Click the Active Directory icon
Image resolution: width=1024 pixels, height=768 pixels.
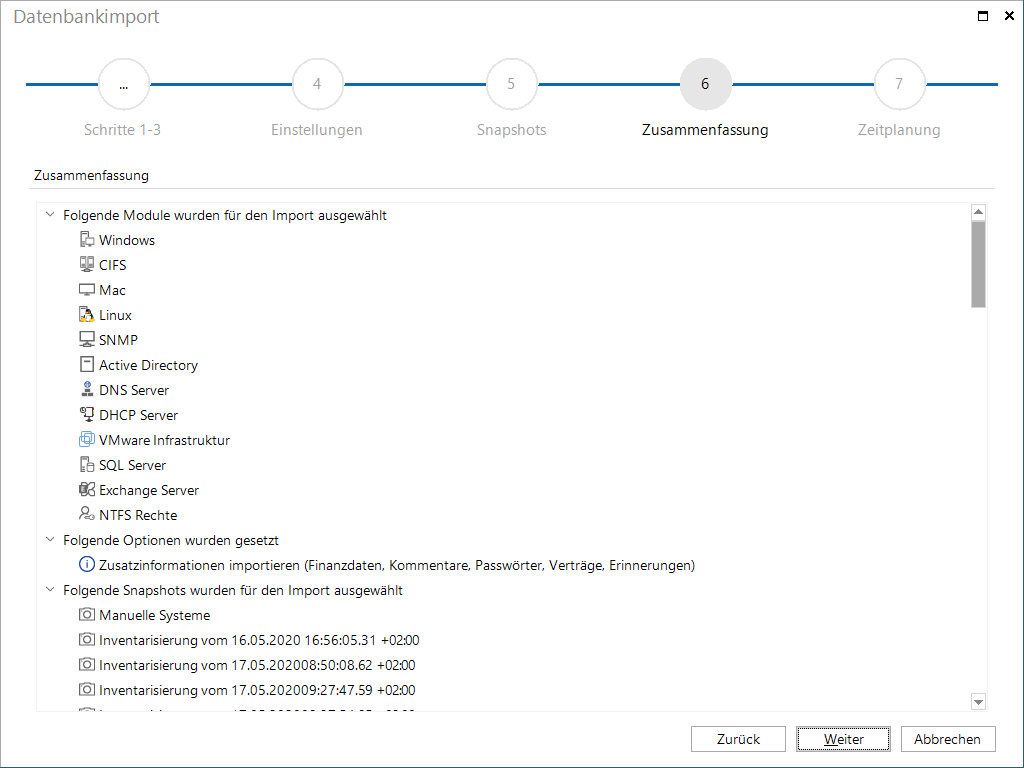(87, 364)
